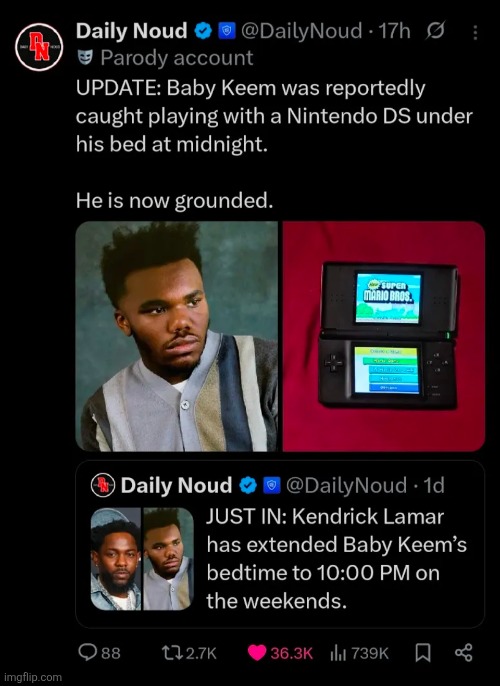The image size is (500, 686).
Task: Open share options with the share icon
Action: click(x=464, y=652)
